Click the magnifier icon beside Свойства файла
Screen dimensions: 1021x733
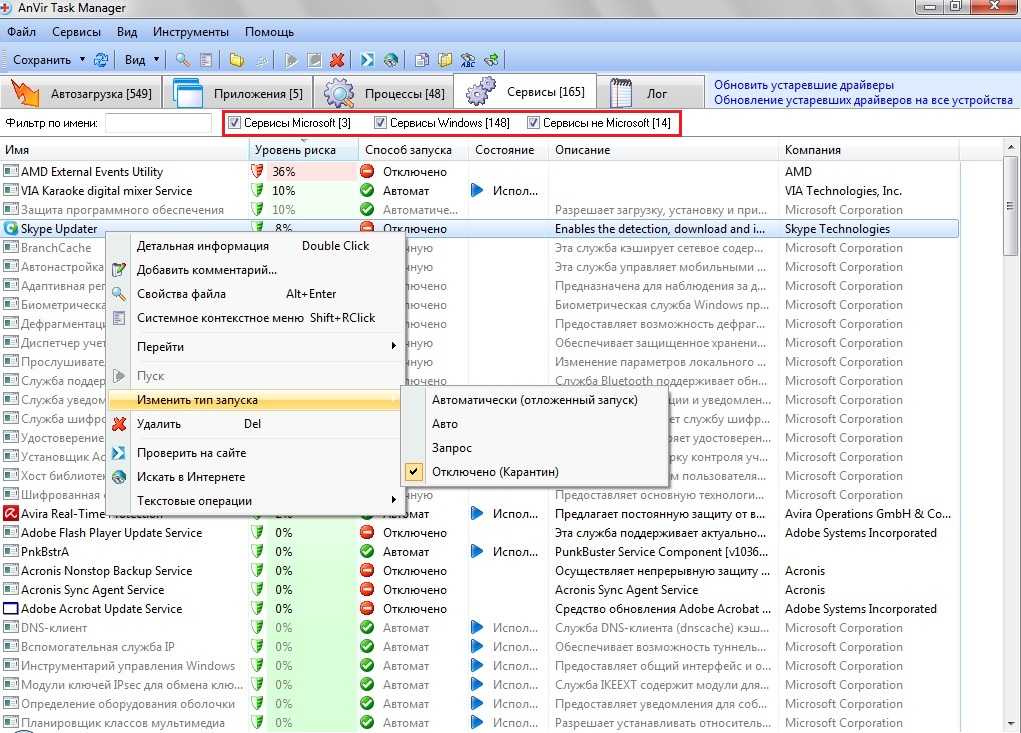point(119,294)
